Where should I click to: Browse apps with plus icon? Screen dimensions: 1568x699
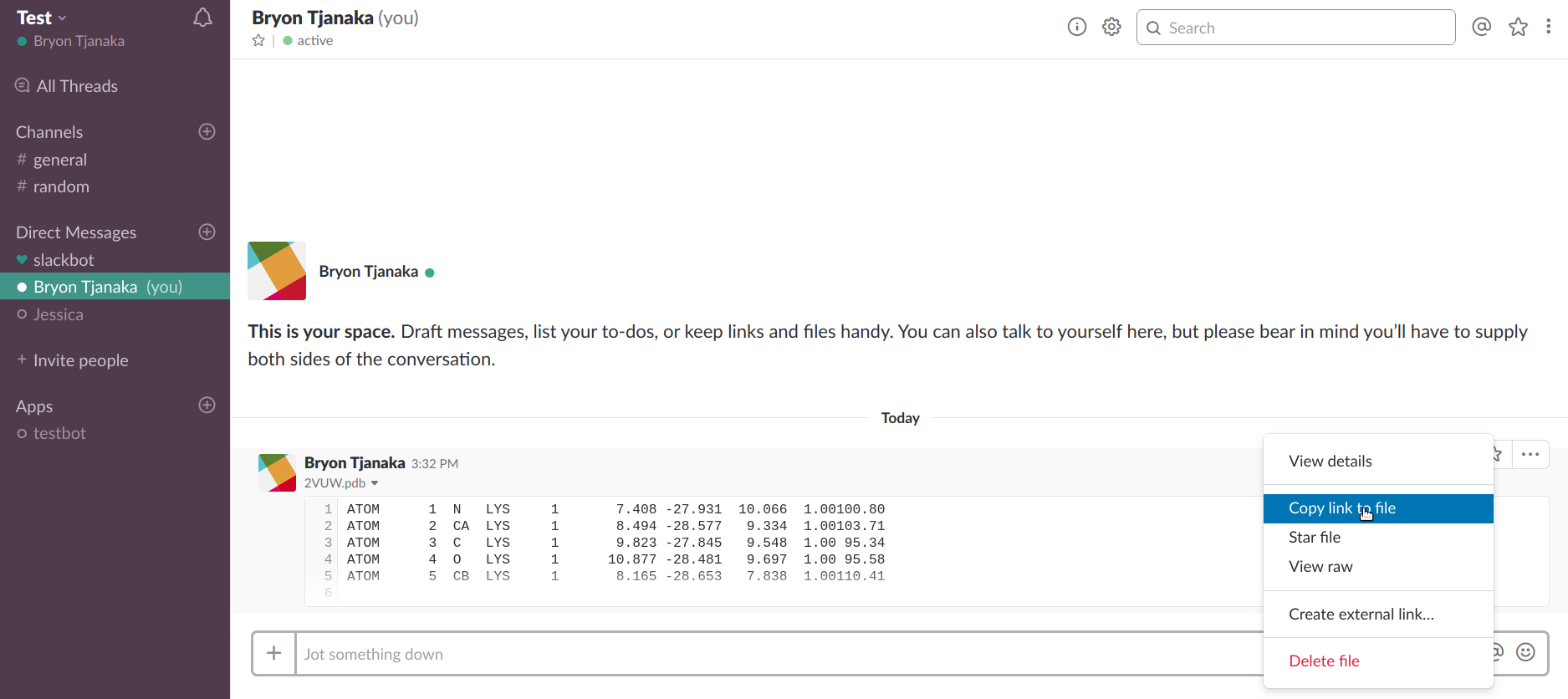[x=207, y=405]
